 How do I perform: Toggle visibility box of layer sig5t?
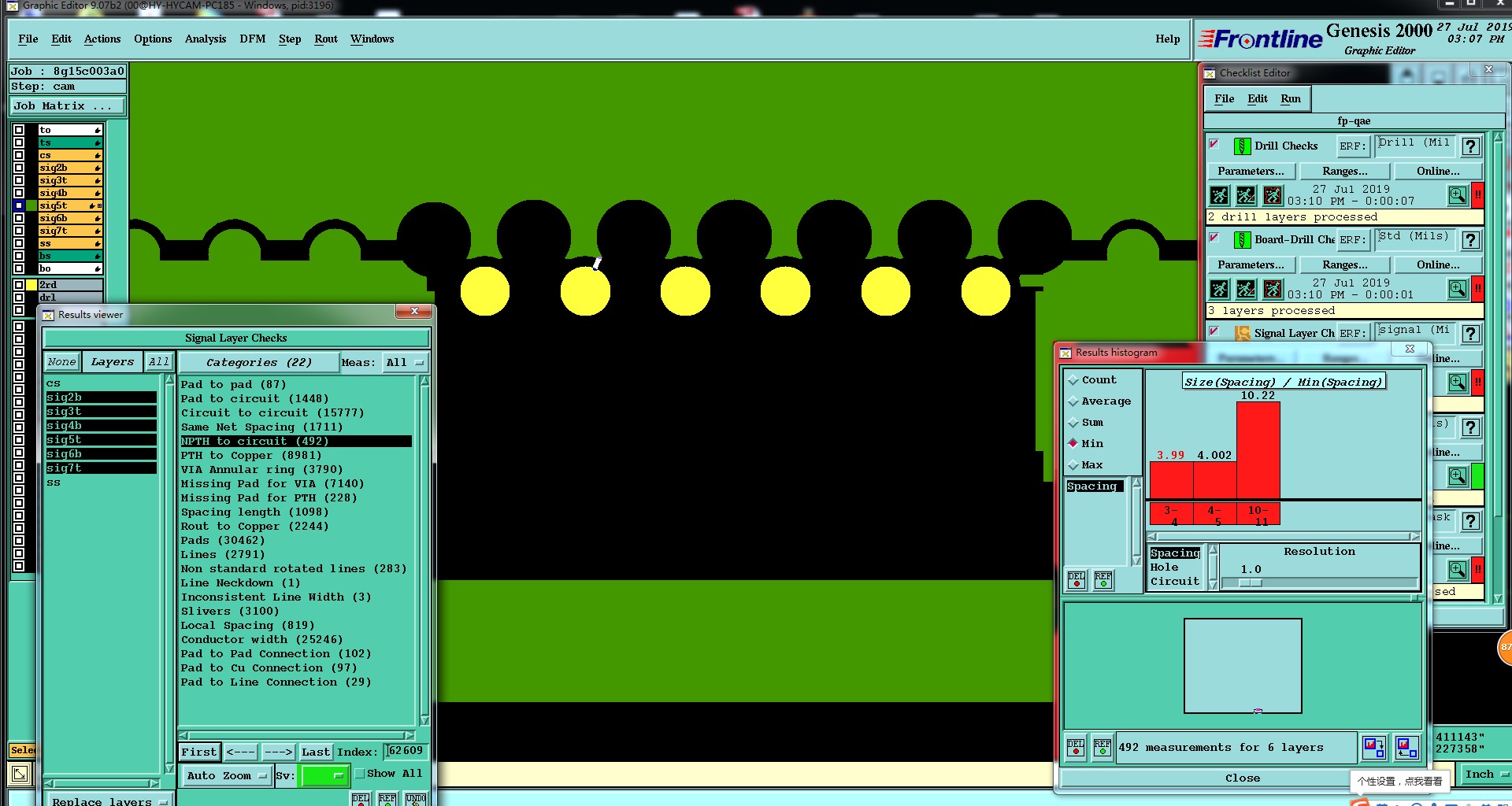pyautogui.click(x=19, y=205)
